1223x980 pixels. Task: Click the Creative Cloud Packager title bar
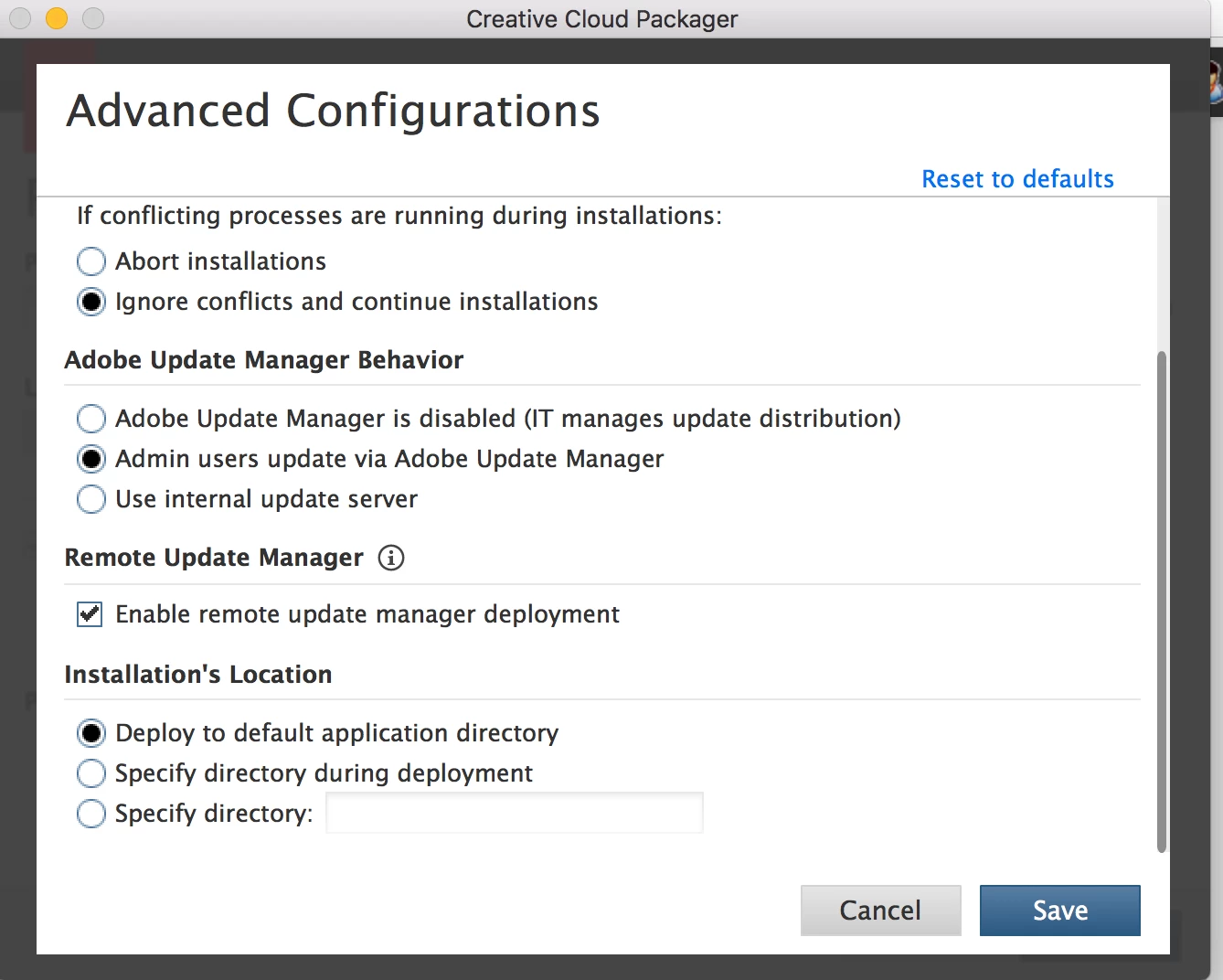point(601,19)
